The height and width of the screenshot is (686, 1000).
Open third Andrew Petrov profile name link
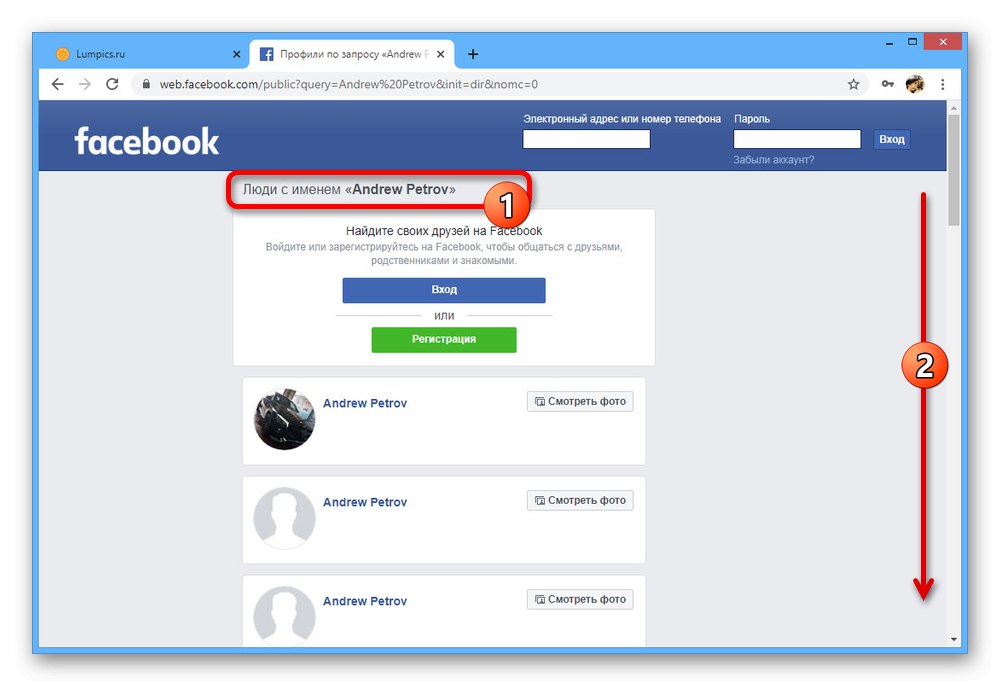click(x=365, y=601)
